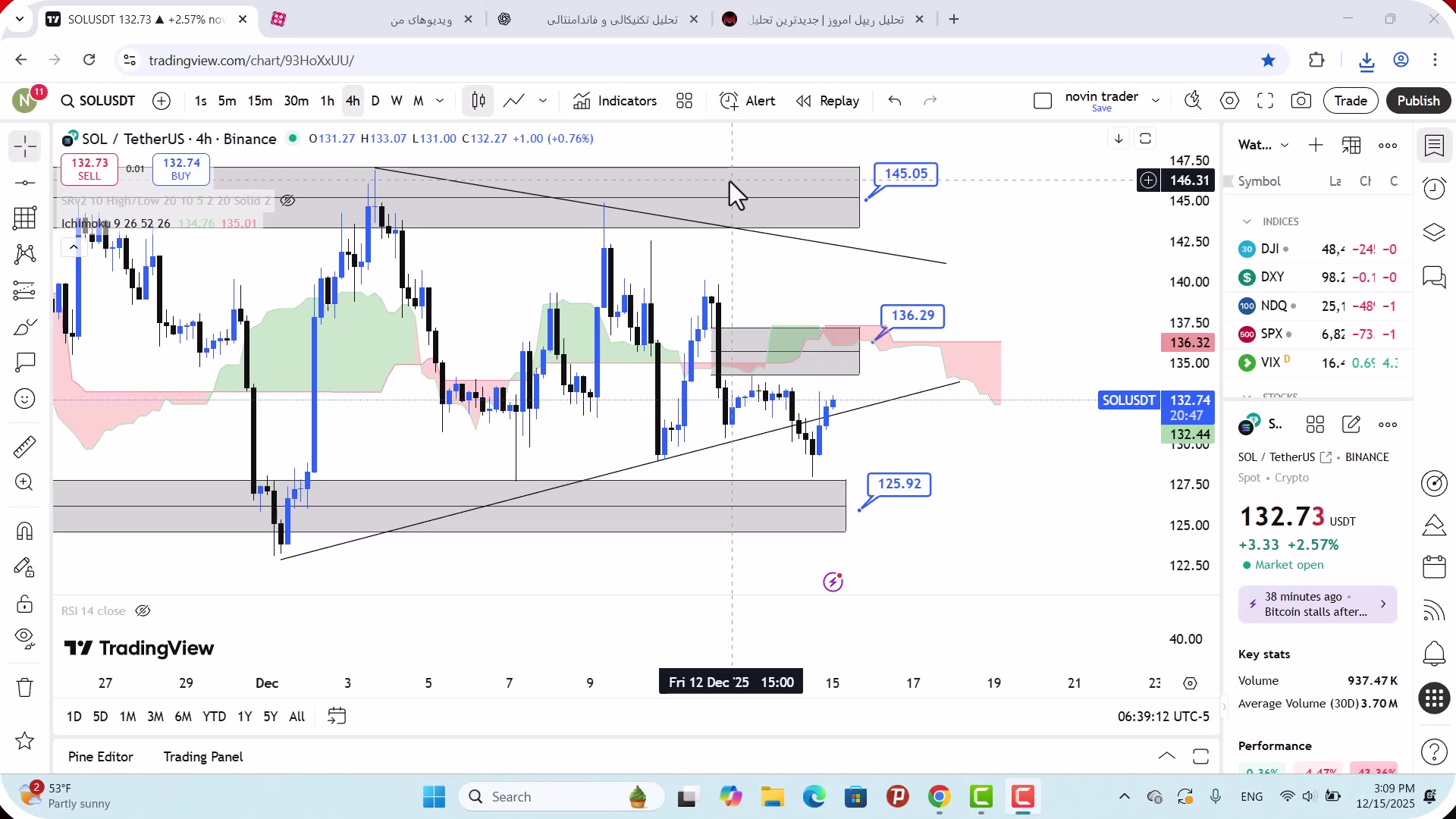Open the emoji icons tool
Screen dimensions: 1456x819
[x=24, y=399]
